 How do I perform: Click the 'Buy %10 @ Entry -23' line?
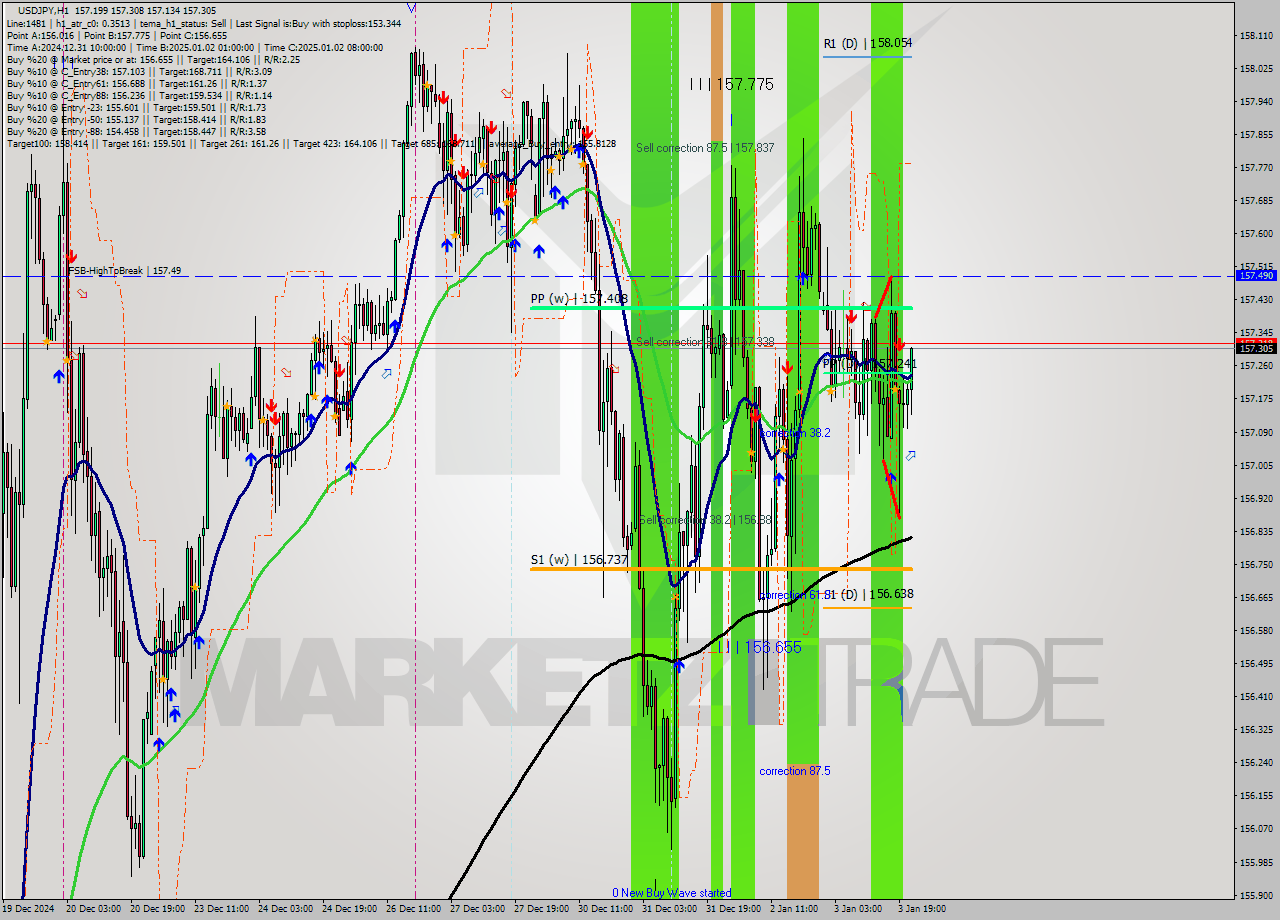(136, 107)
